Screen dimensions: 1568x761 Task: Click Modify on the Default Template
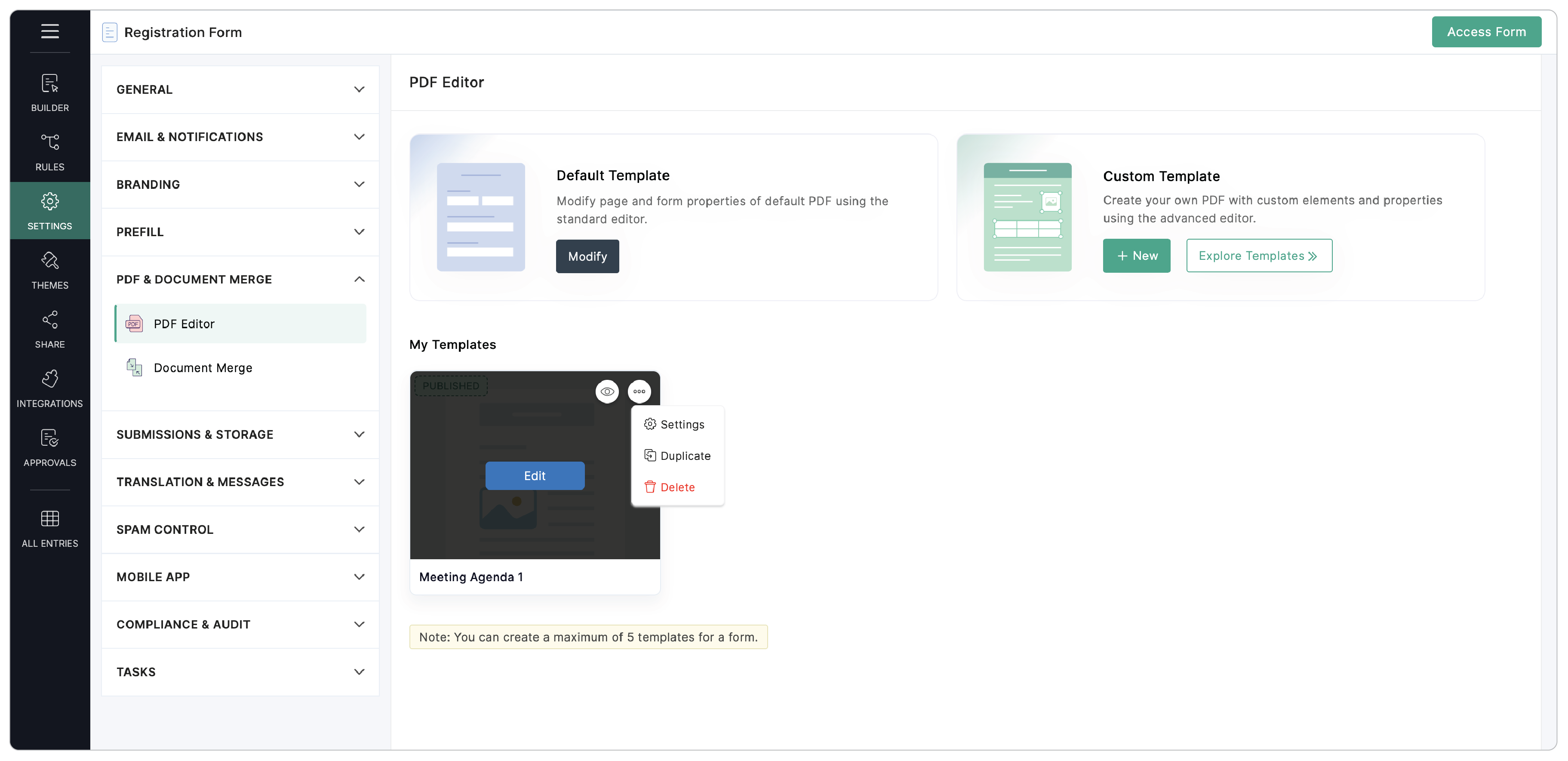tap(587, 256)
